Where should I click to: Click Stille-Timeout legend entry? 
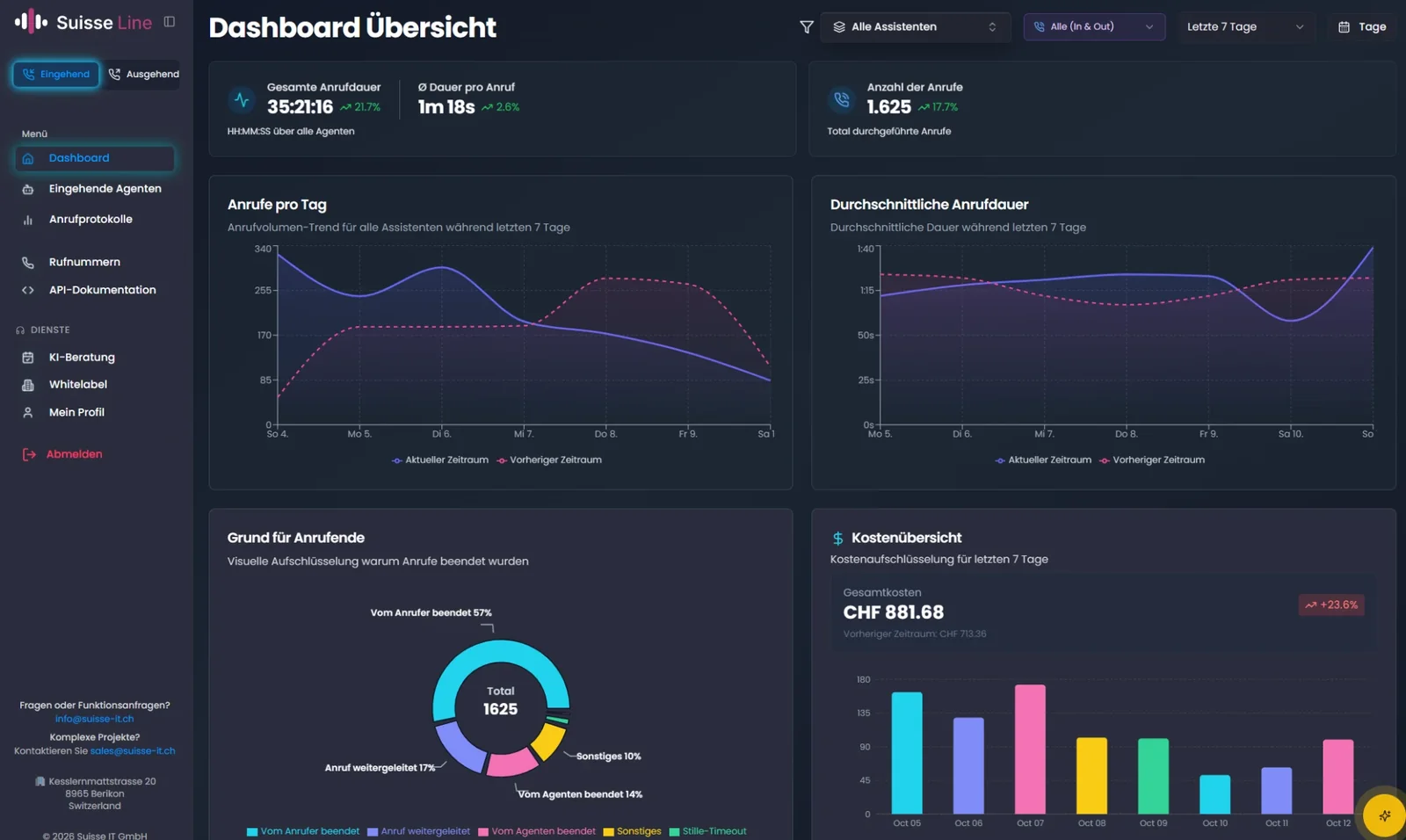coord(708,832)
